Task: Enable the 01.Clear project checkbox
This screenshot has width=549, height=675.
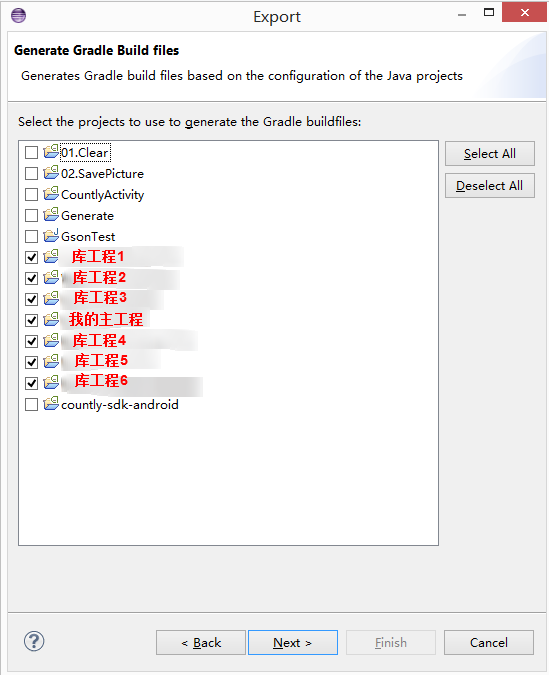Action: pos(31,152)
